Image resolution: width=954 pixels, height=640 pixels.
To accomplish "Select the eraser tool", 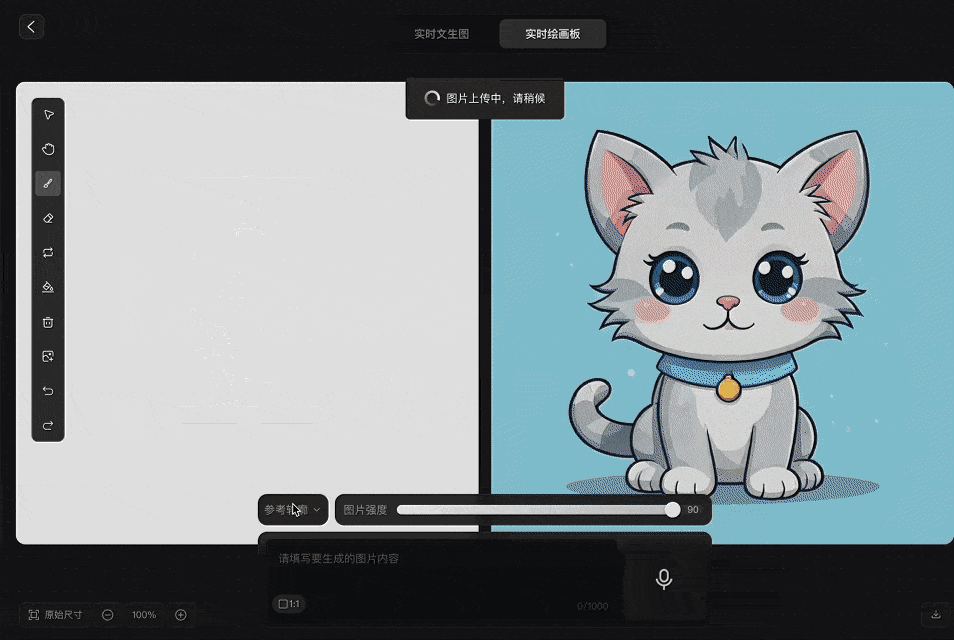I will coord(48,218).
